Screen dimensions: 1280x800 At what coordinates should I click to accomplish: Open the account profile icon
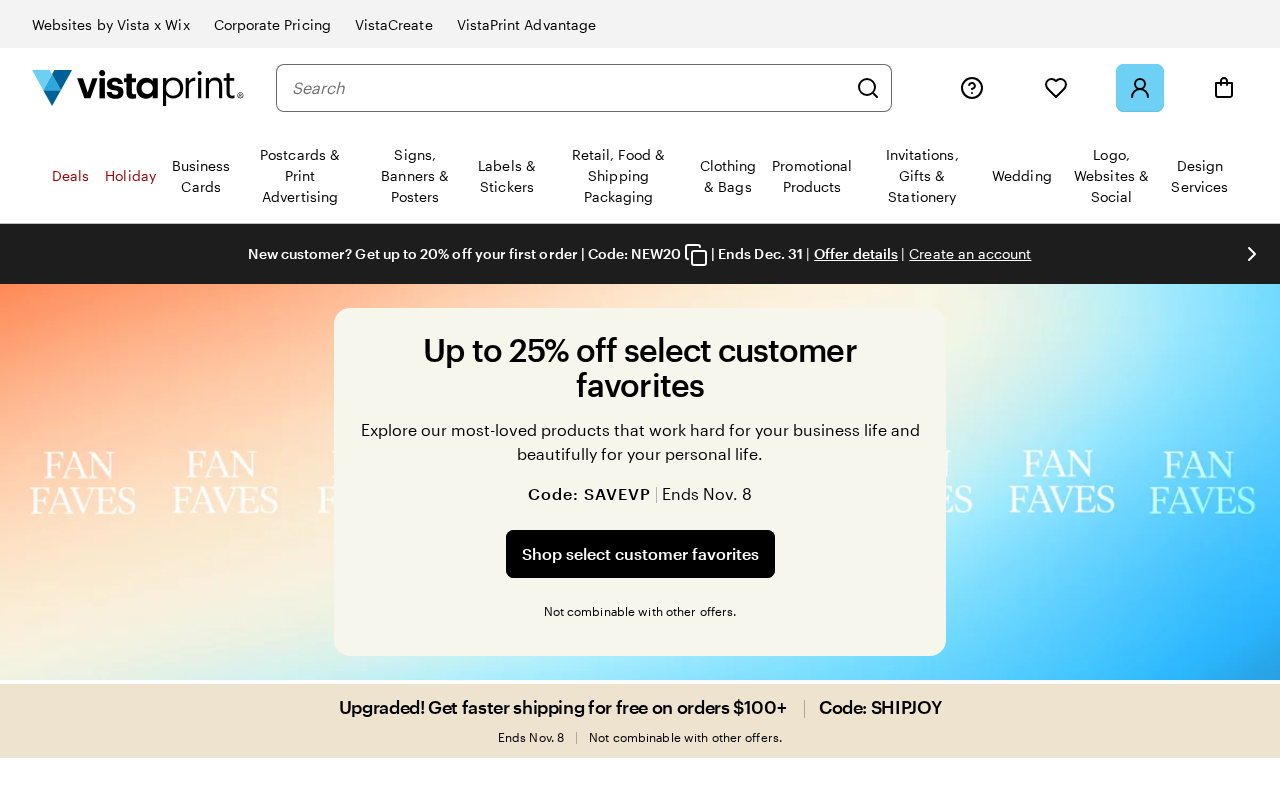point(1140,88)
